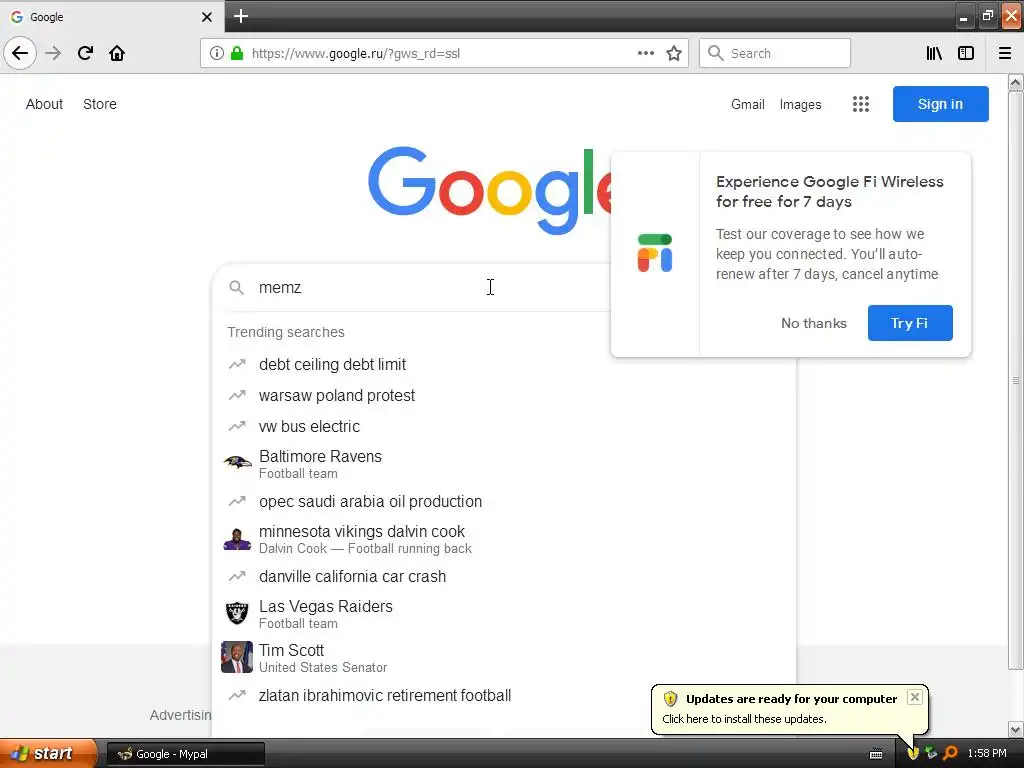This screenshot has width=1024, height=768.
Task: Open the search magnifier tray icon
Action: [x=950, y=754]
